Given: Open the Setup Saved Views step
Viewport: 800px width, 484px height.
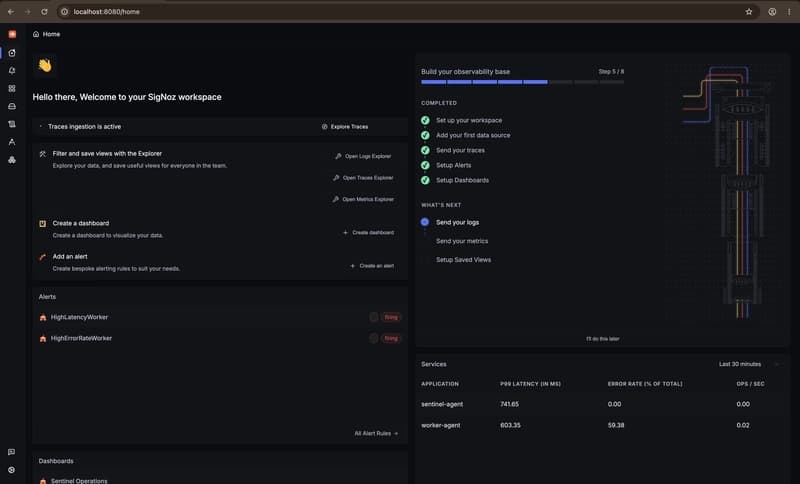Looking at the screenshot, I should [x=463, y=260].
